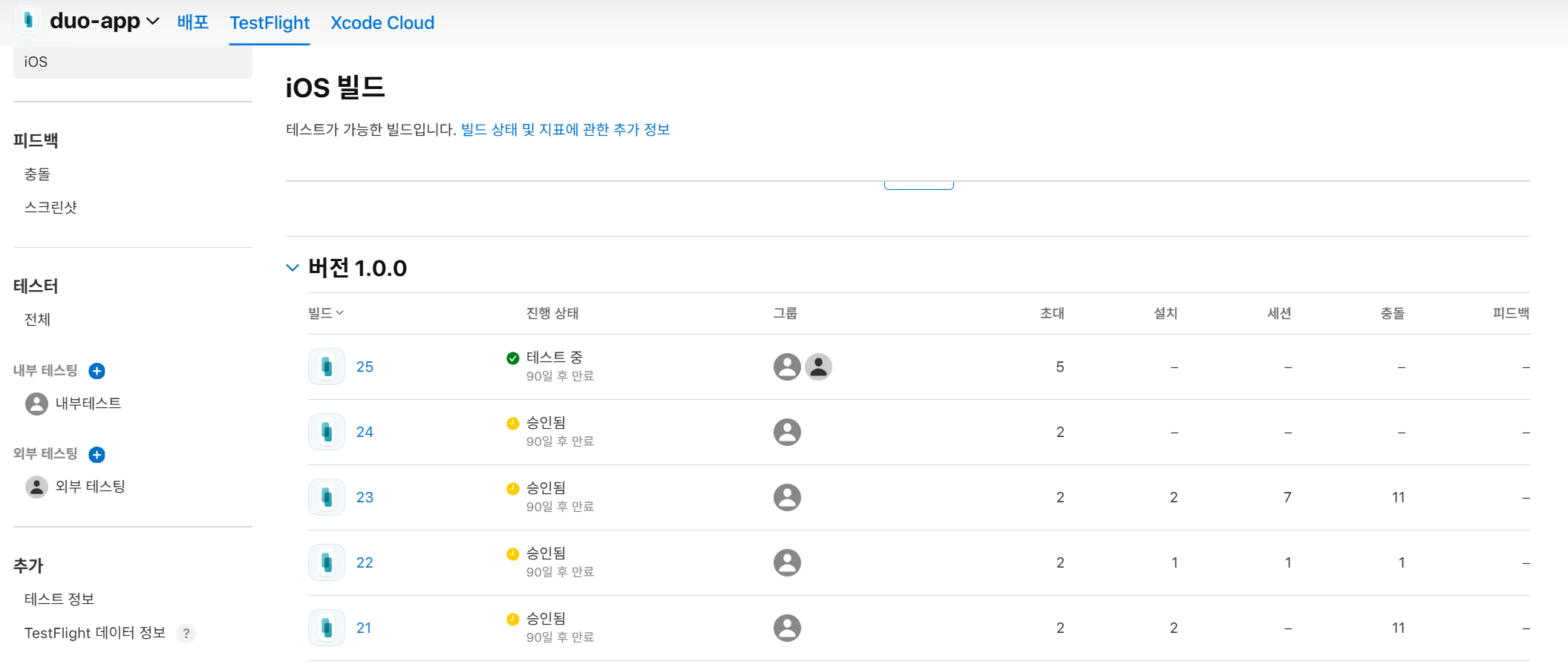Open build 24 details

[365, 432]
